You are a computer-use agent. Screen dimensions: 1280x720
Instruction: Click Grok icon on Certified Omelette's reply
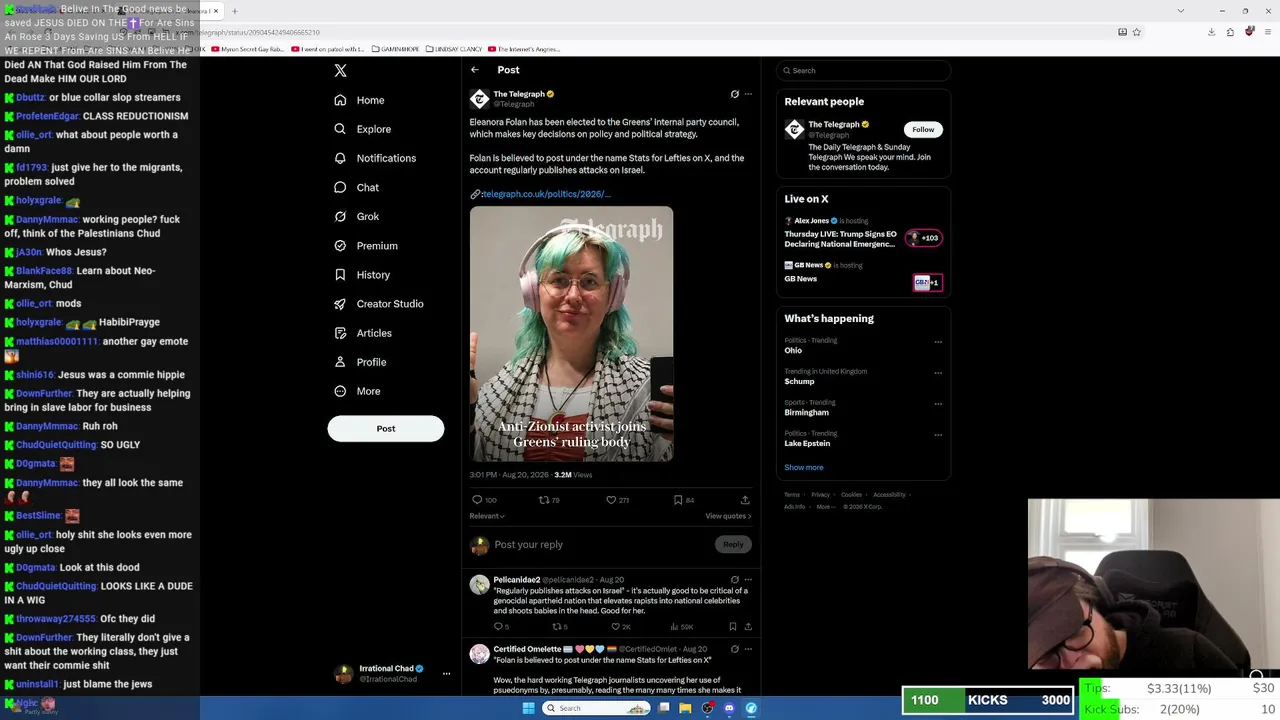(x=735, y=649)
